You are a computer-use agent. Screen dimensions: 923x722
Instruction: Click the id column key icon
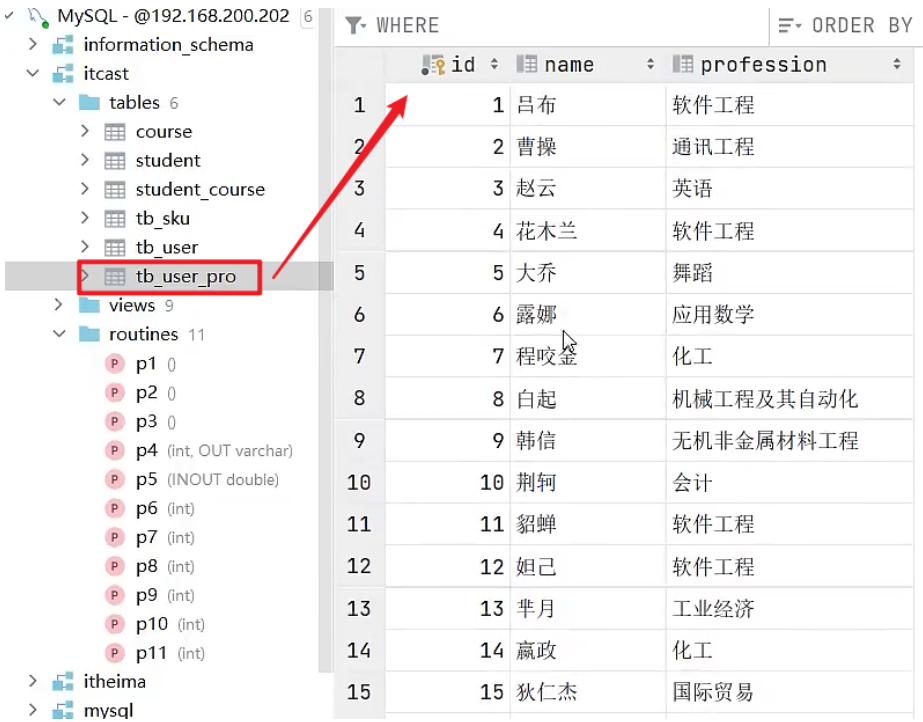tap(433, 65)
